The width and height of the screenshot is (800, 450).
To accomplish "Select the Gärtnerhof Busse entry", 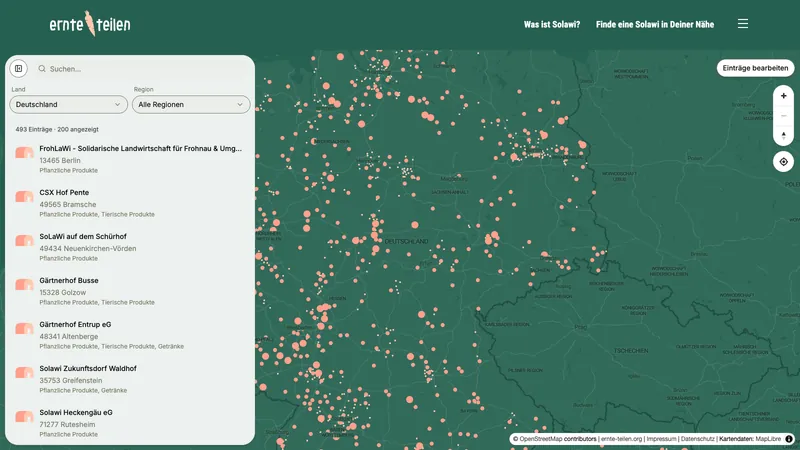I will coord(130,290).
